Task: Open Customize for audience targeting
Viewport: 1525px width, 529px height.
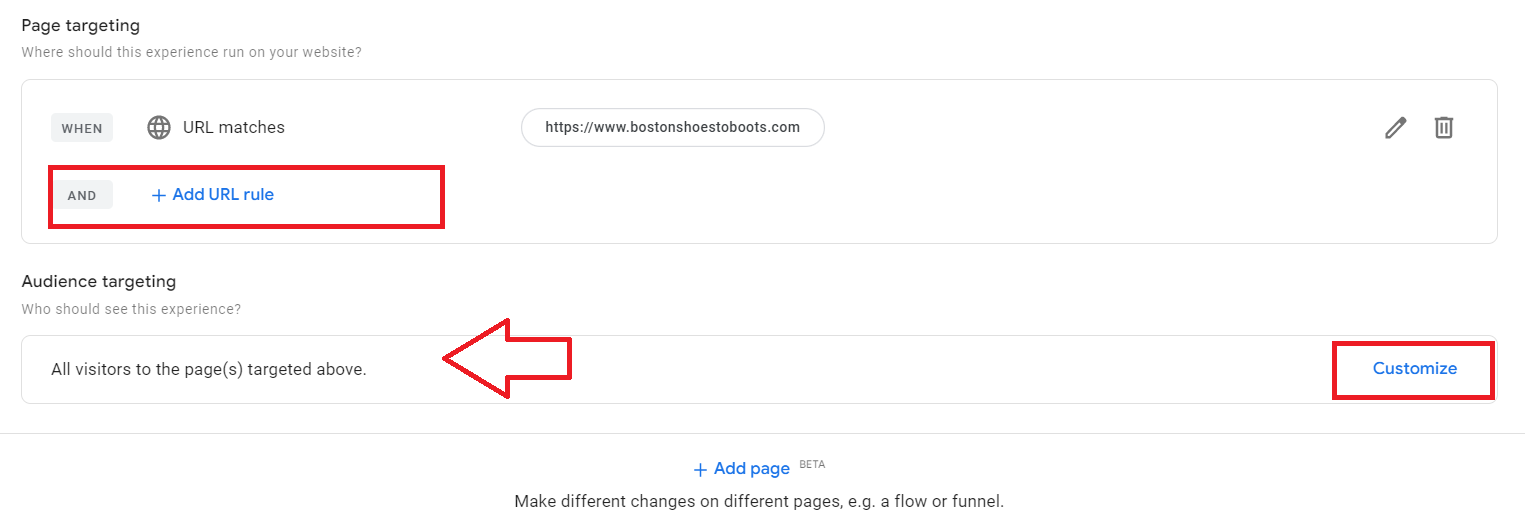Action: pos(1414,369)
